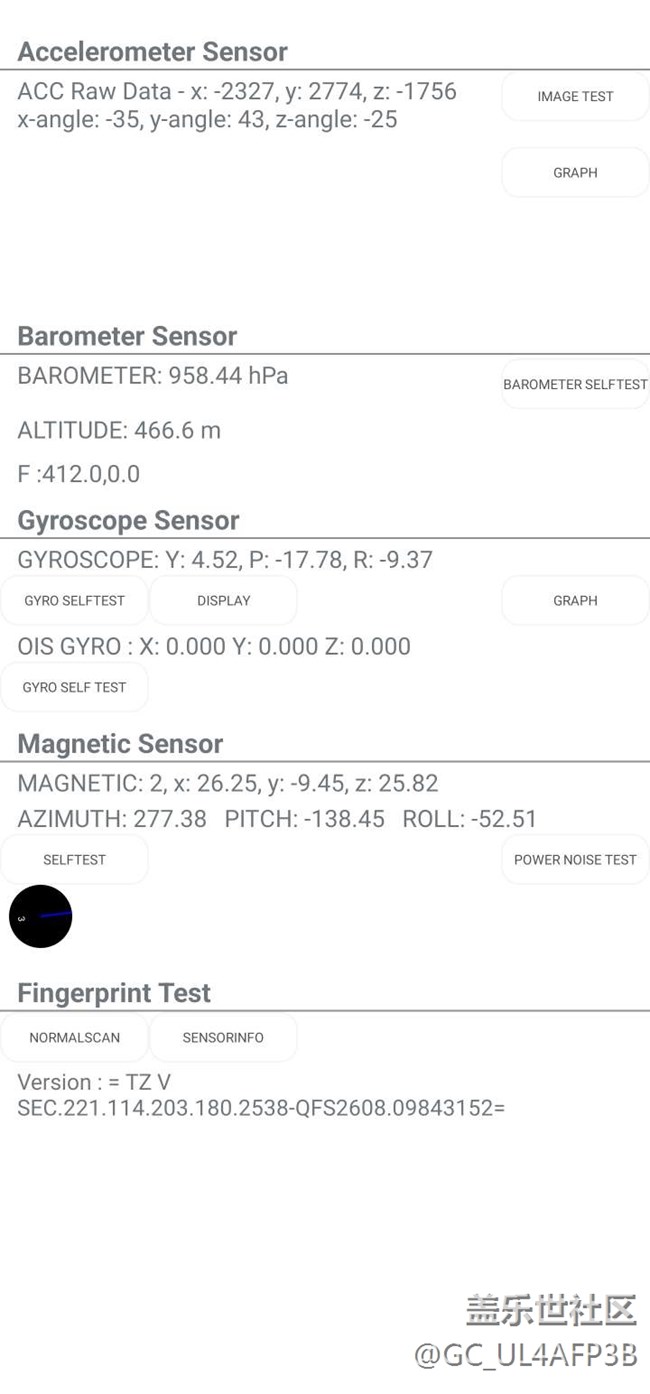Viewport: 650px width, 1394px height.
Task: Start fingerprint NORMALSCAN
Action: (x=74, y=1038)
